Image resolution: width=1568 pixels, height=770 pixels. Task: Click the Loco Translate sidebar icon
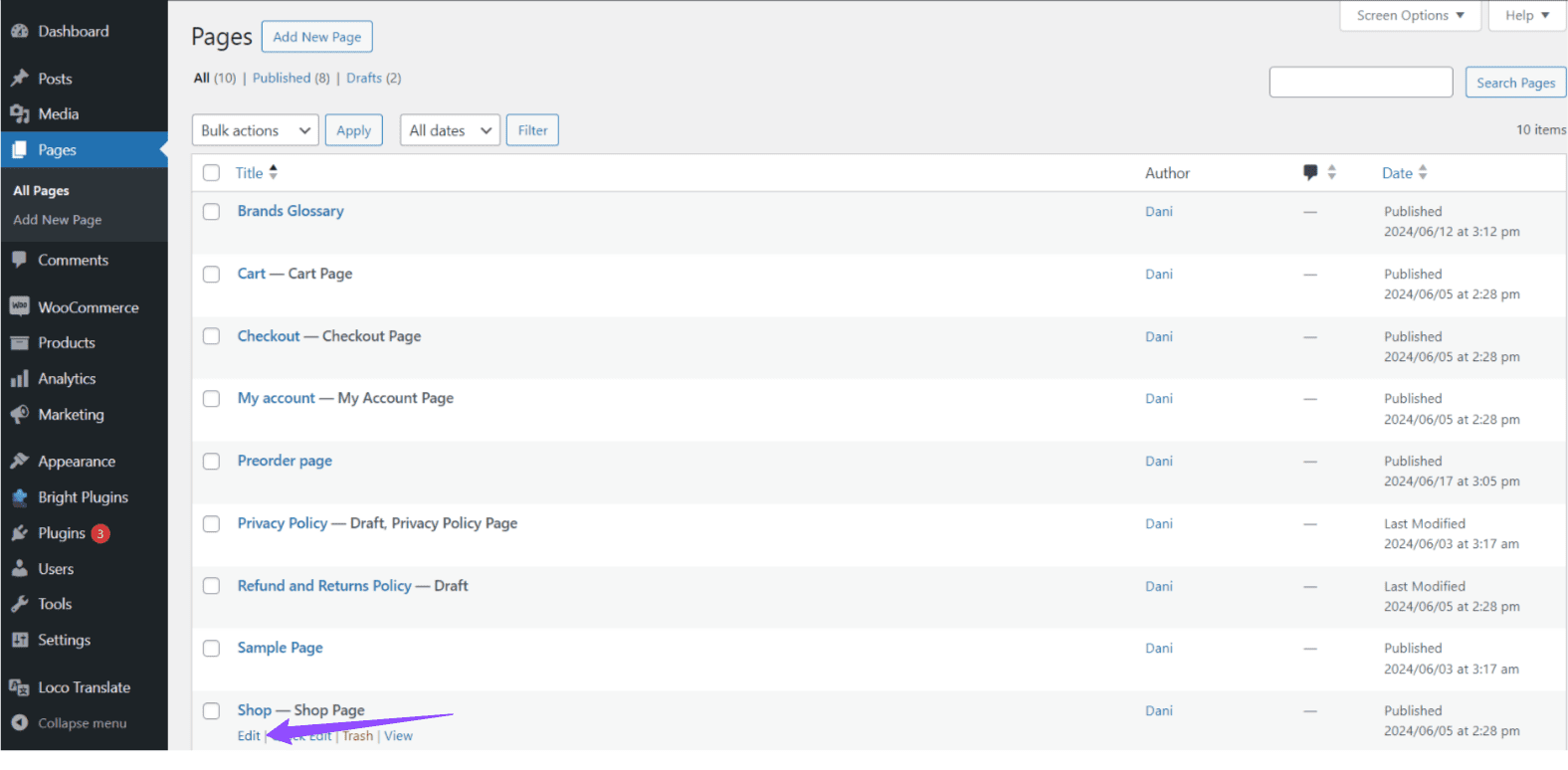[x=20, y=687]
